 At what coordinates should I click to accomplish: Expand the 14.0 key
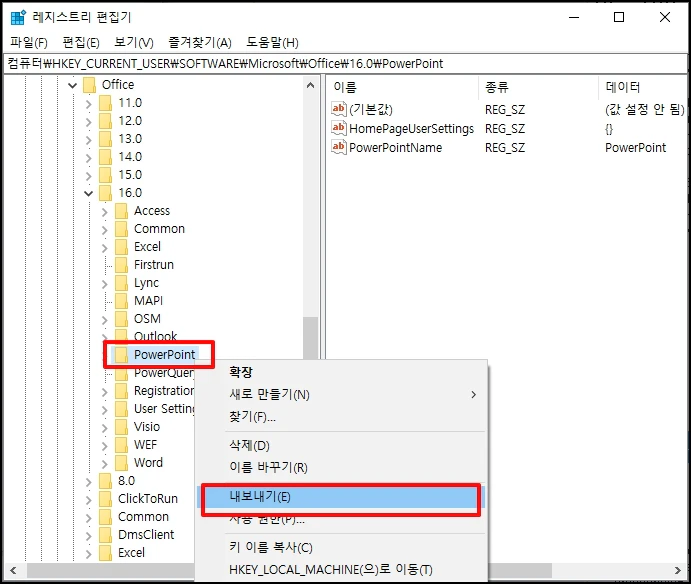point(89,158)
